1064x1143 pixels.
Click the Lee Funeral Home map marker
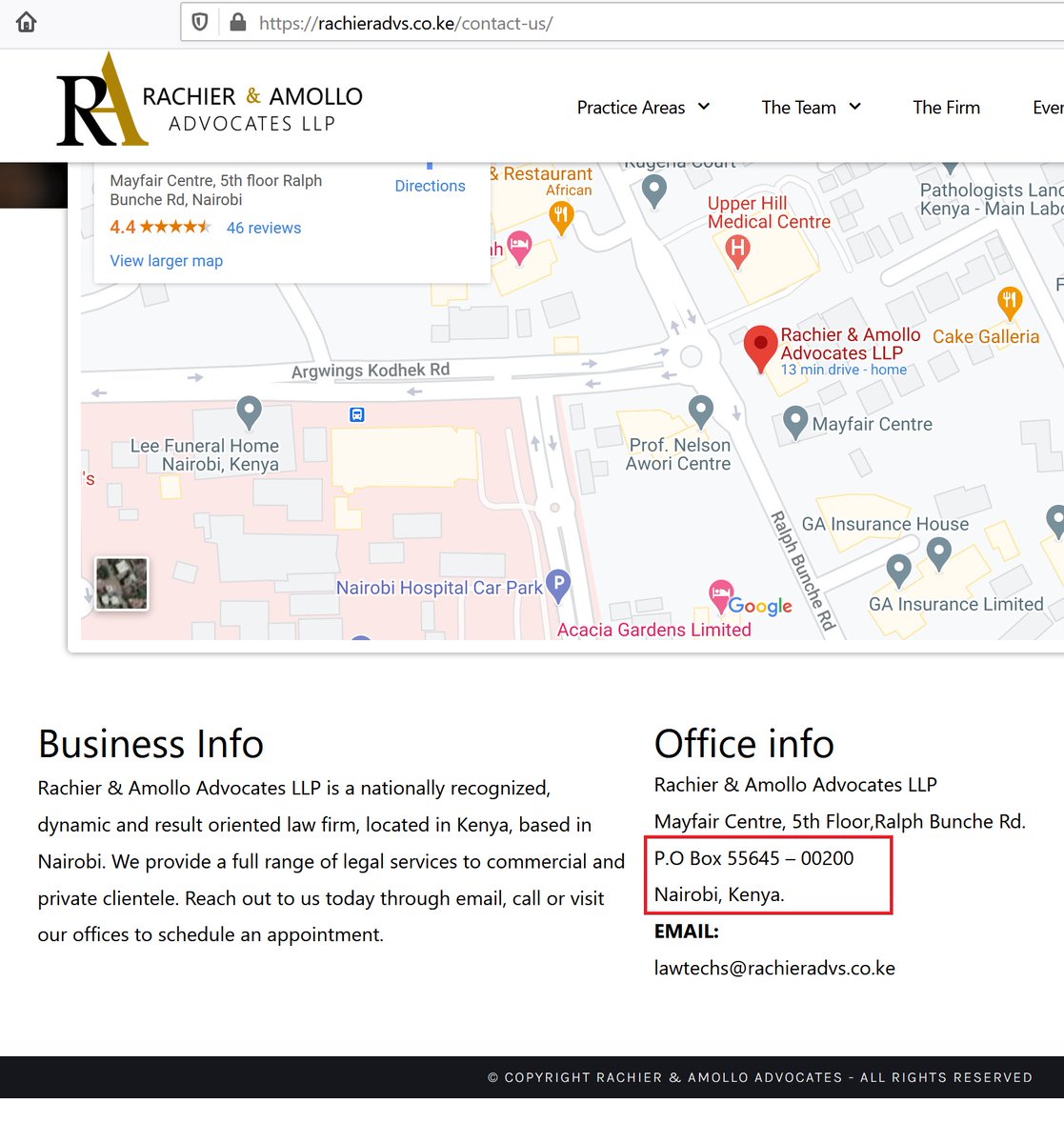click(x=249, y=411)
